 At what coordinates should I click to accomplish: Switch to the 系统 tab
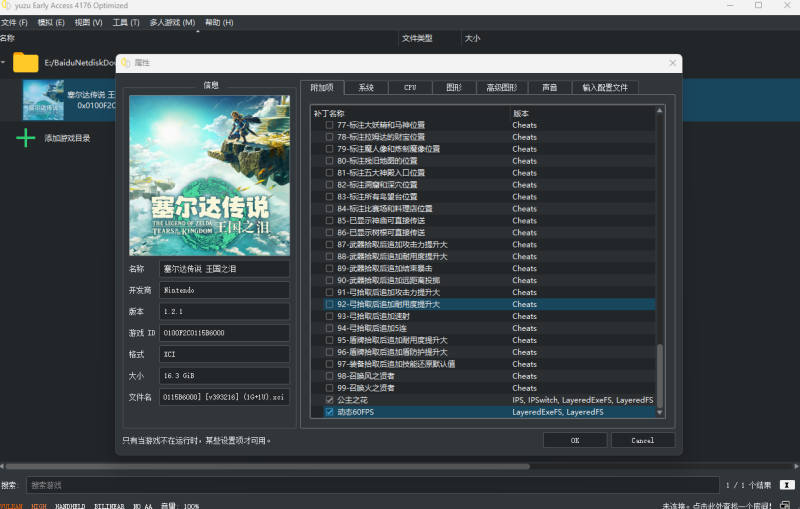coord(366,88)
